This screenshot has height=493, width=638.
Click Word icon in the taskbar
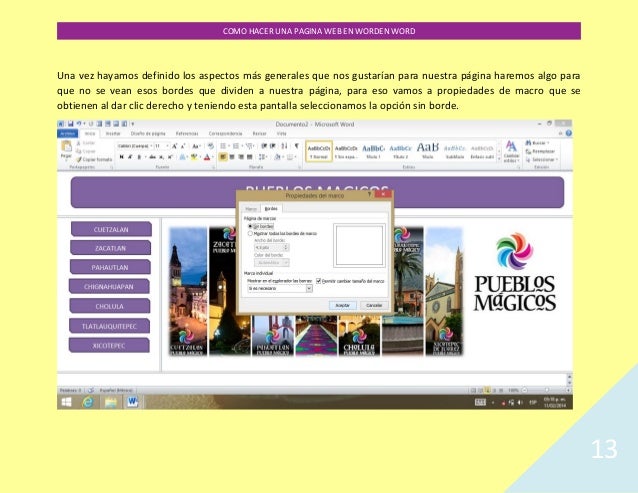tap(132, 402)
